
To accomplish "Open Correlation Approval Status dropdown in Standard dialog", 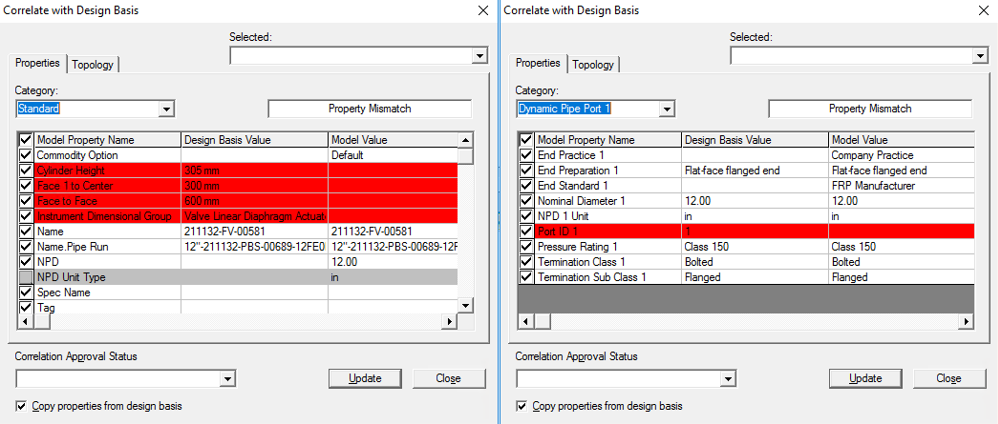I will pos(227,379).
